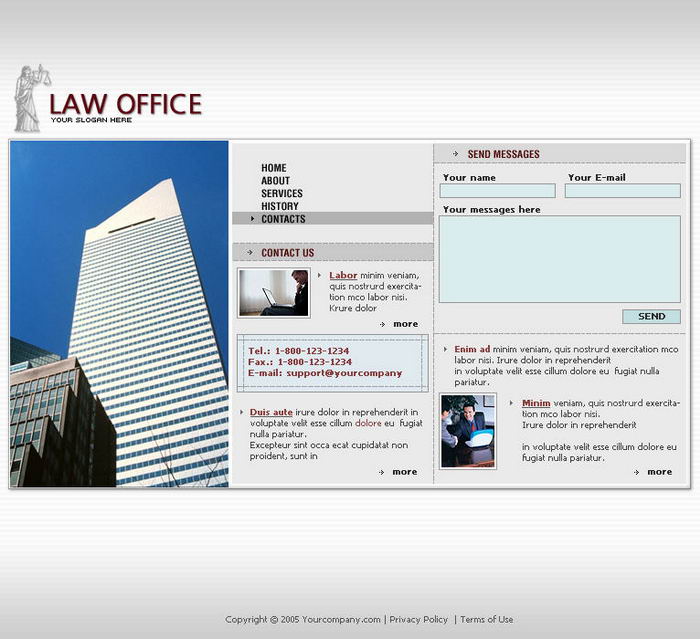Viewport: 700px width, 639px height.
Task: Select the History menu item
Action: 280,206
